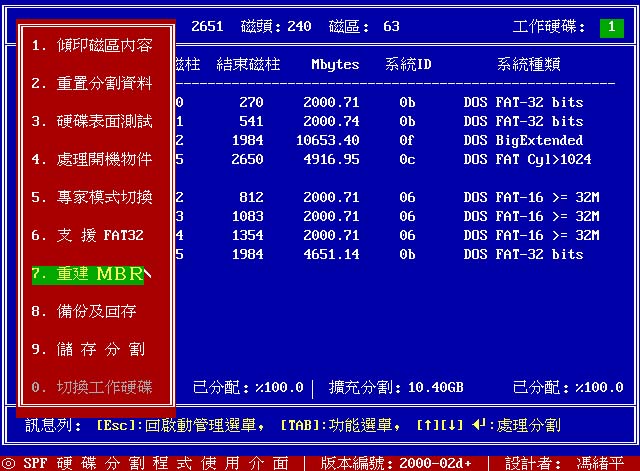Open 4. 處理開機物件 option

(92, 159)
